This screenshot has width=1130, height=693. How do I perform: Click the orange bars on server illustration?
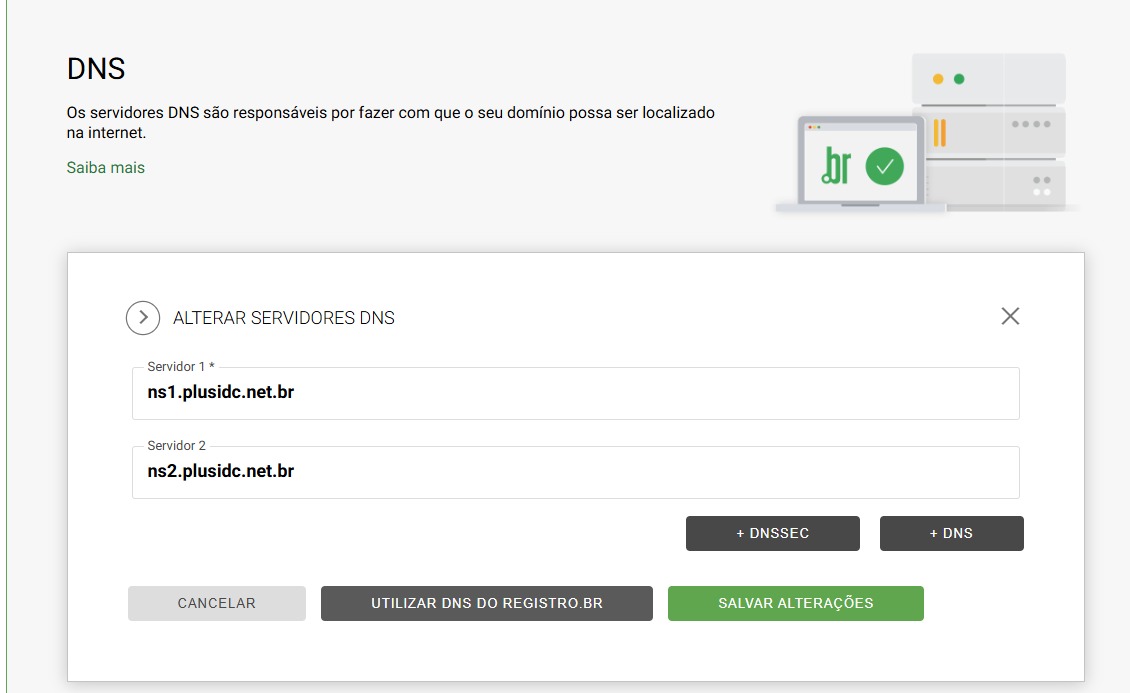click(x=940, y=133)
